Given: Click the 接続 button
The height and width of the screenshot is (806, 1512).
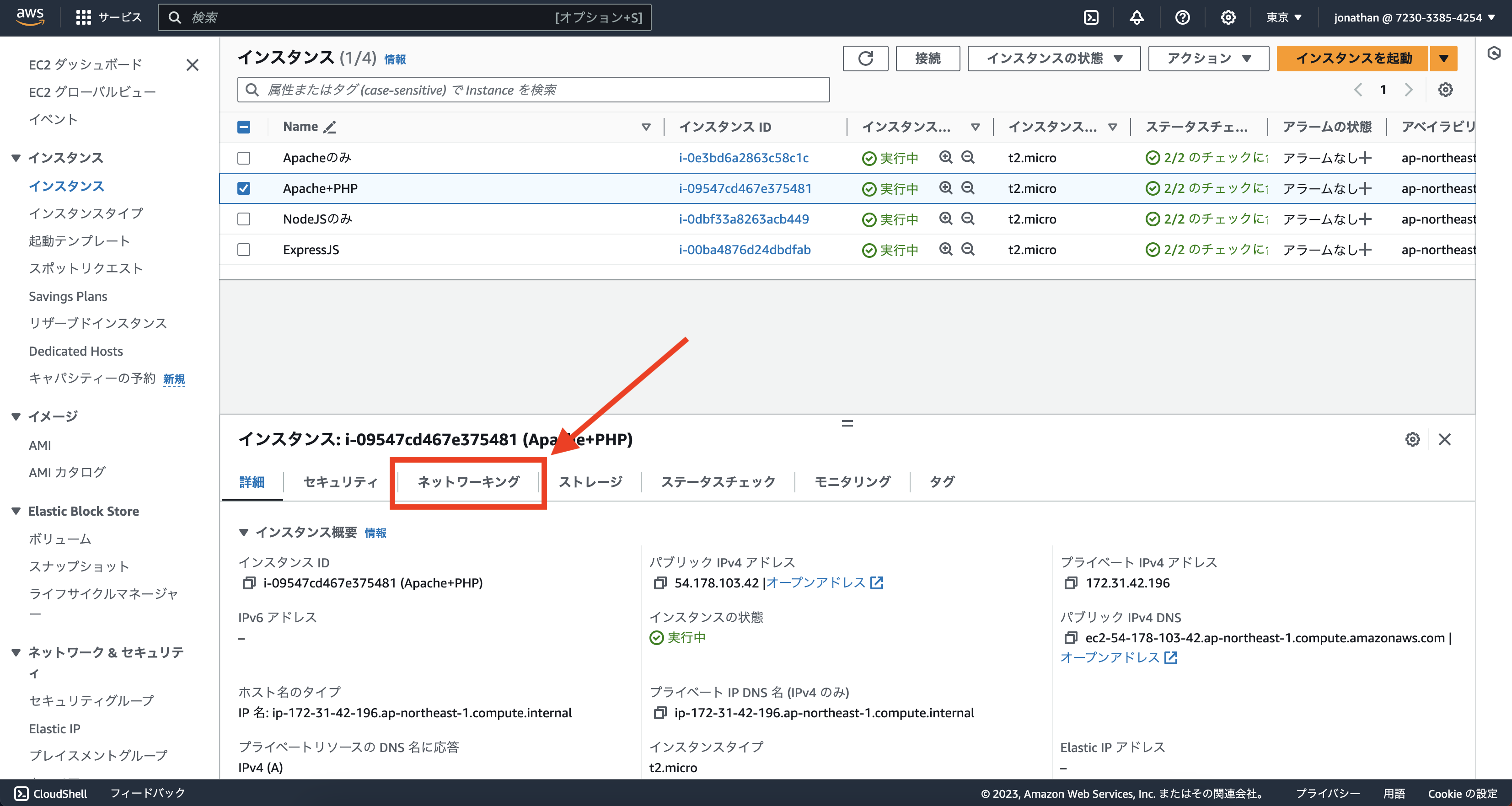Looking at the screenshot, I should pos(928,58).
